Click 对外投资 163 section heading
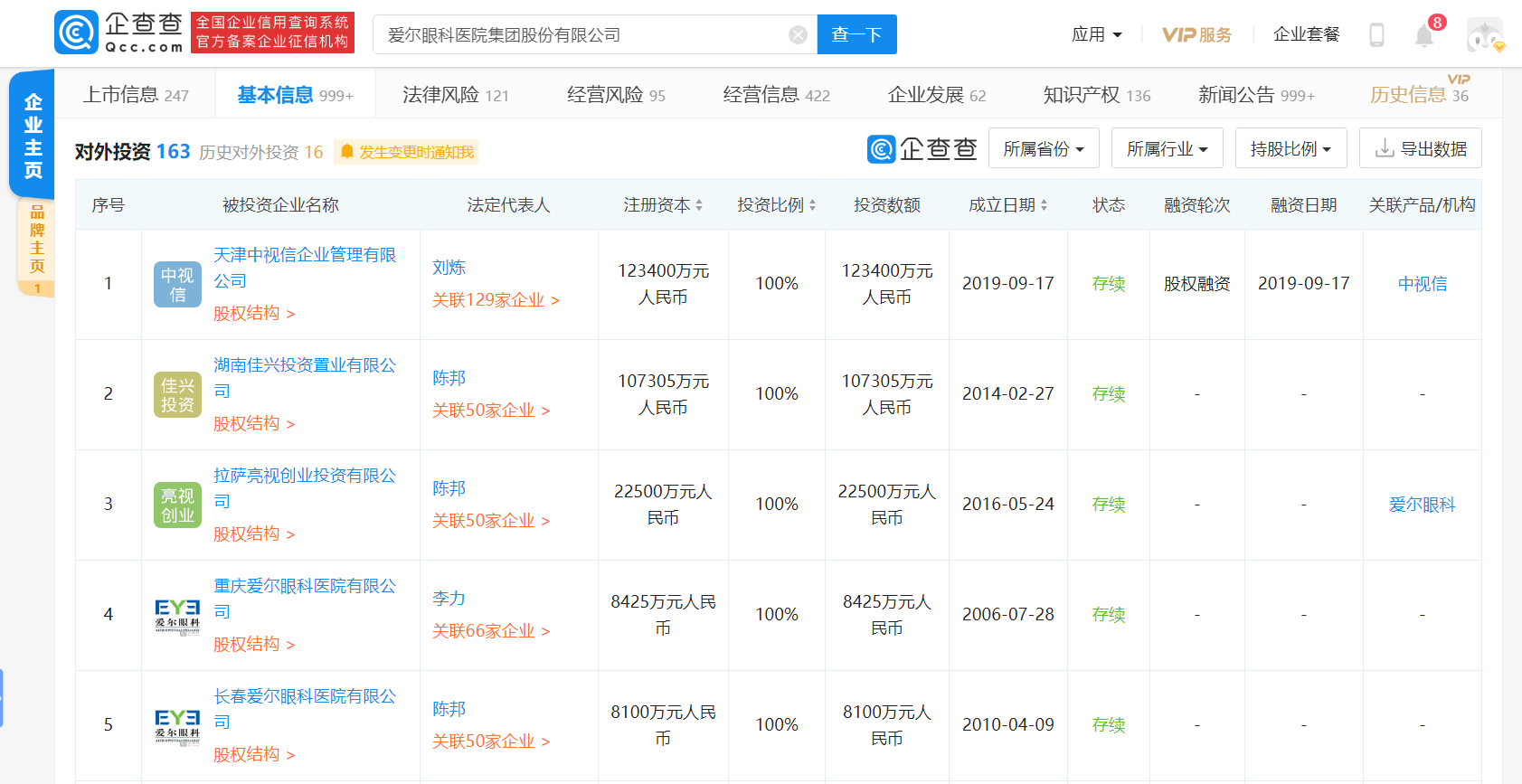Image resolution: width=1522 pixels, height=784 pixels. pyautogui.click(x=132, y=152)
